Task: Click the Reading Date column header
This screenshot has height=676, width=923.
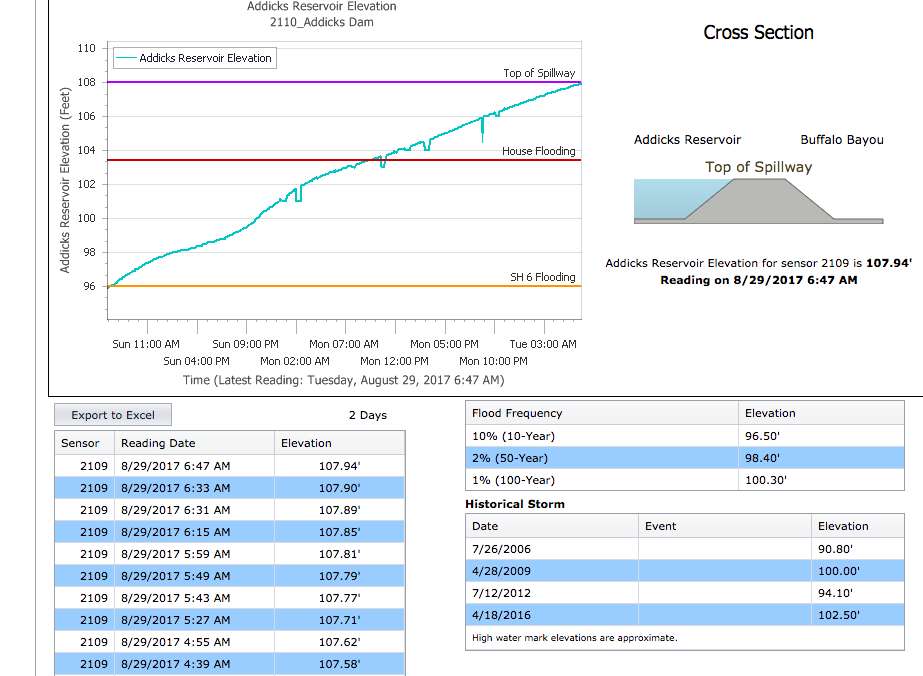Action: point(158,443)
